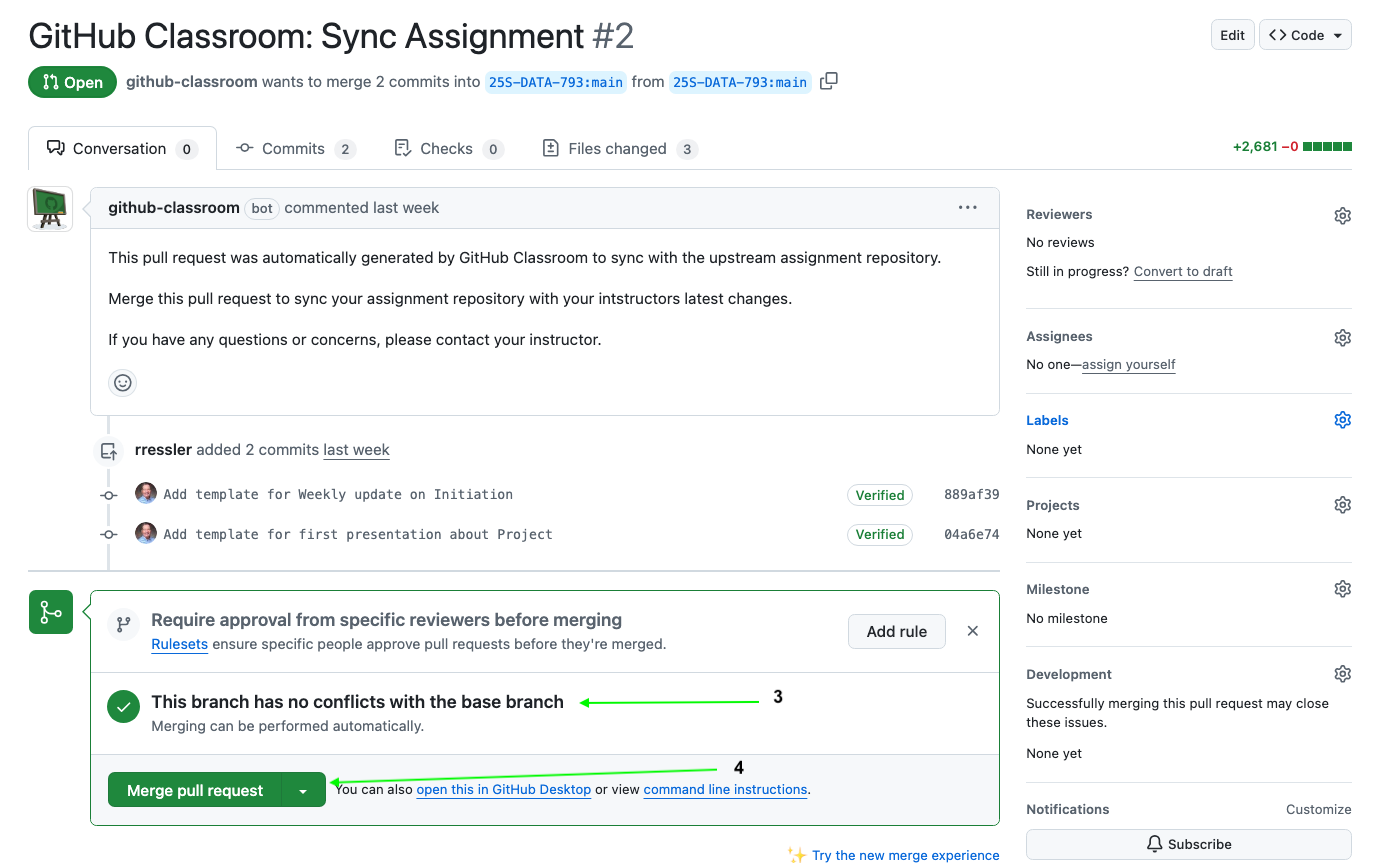The height and width of the screenshot is (863, 1384).
Task: Click rressler avatar on first presentation commit
Action: 146,533
